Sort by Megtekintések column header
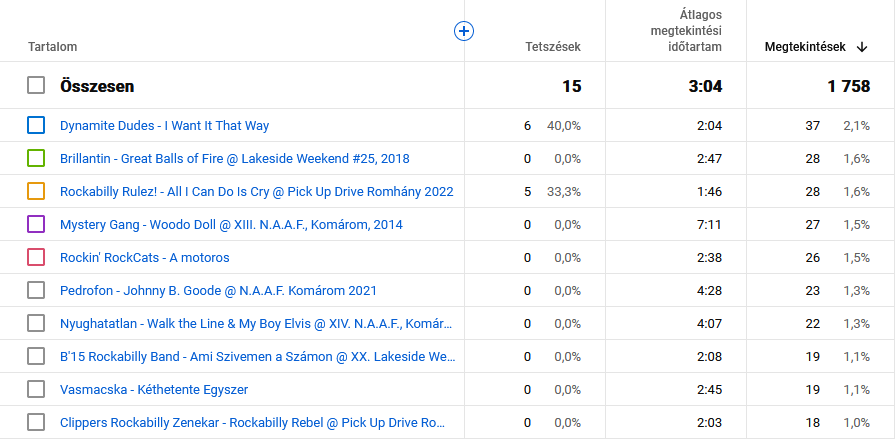Image resolution: width=895 pixels, height=439 pixels. click(804, 47)
